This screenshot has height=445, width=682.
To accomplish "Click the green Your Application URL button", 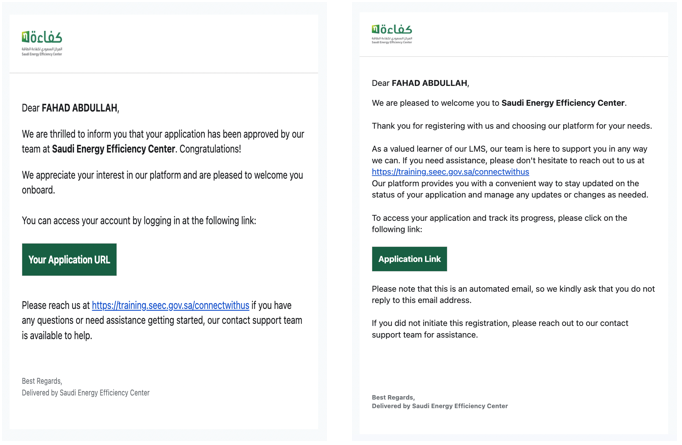I will [x=69, y=259].
